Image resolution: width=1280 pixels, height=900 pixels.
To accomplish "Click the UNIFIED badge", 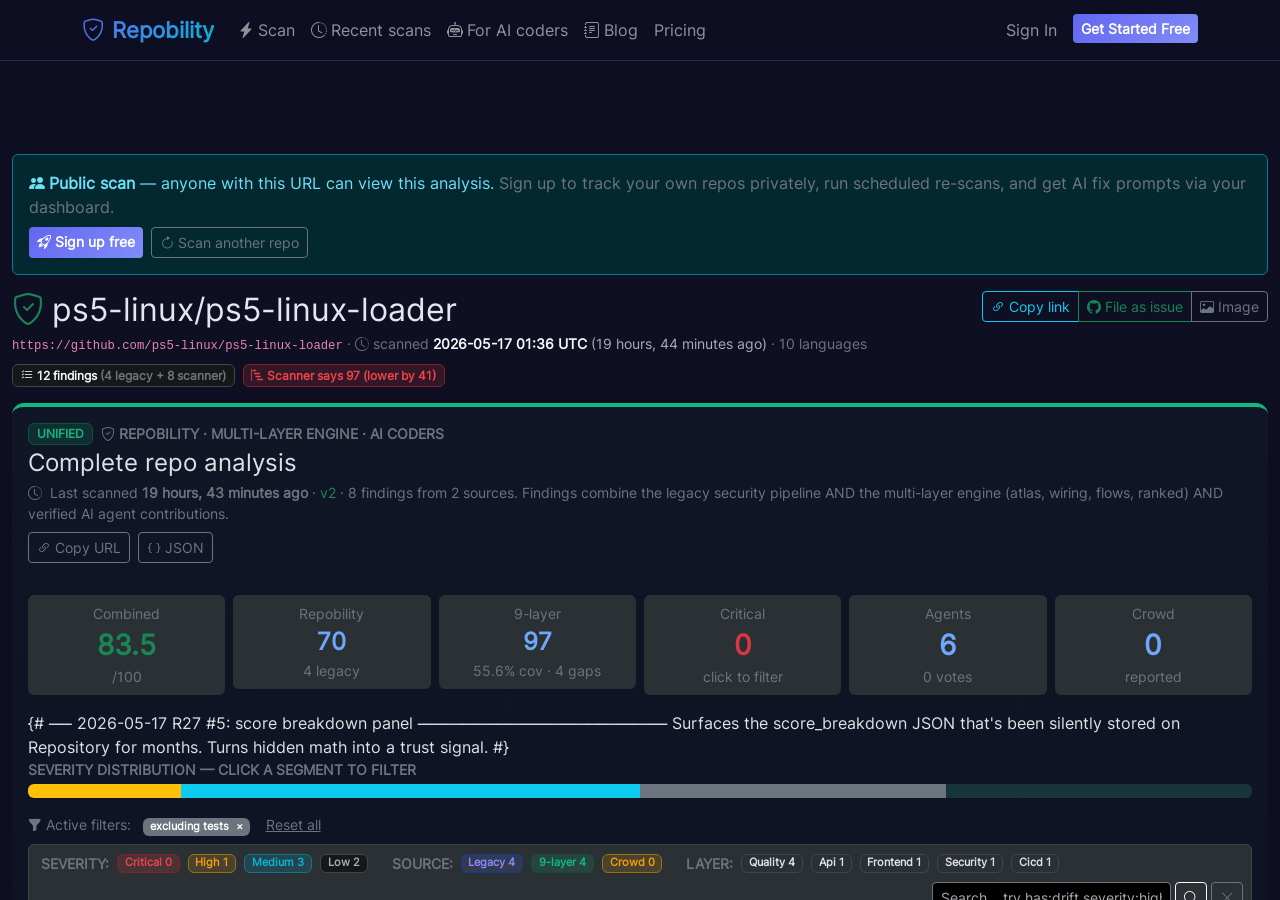I will [x=60, y=434].
